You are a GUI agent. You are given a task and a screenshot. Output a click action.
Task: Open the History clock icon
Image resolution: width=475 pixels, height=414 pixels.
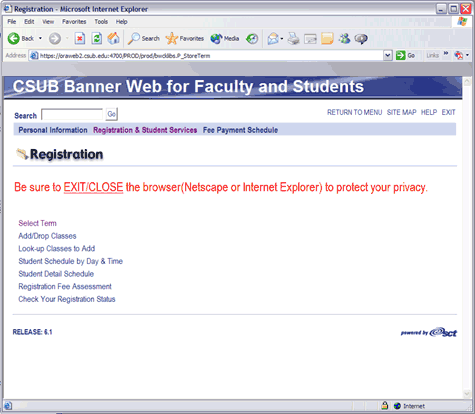click(x=252, y=39)
